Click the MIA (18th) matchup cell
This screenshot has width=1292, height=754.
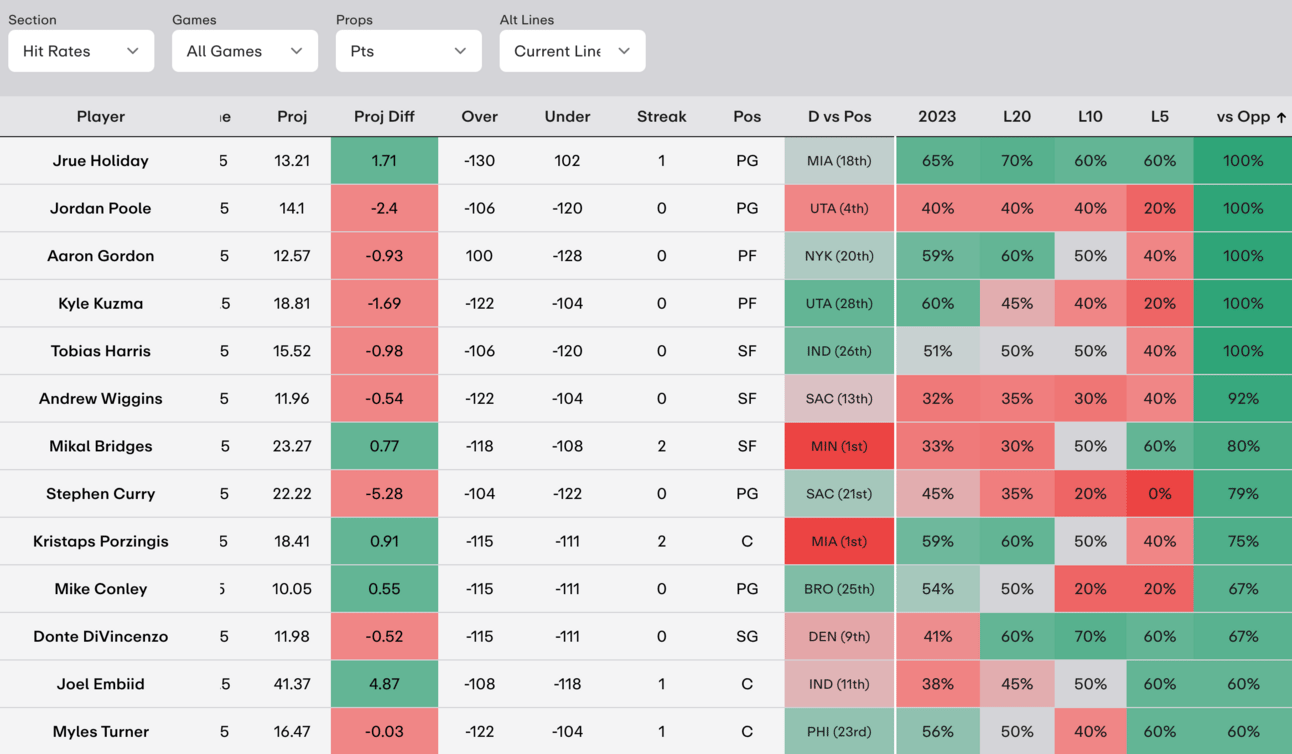(x=839, y=160)
